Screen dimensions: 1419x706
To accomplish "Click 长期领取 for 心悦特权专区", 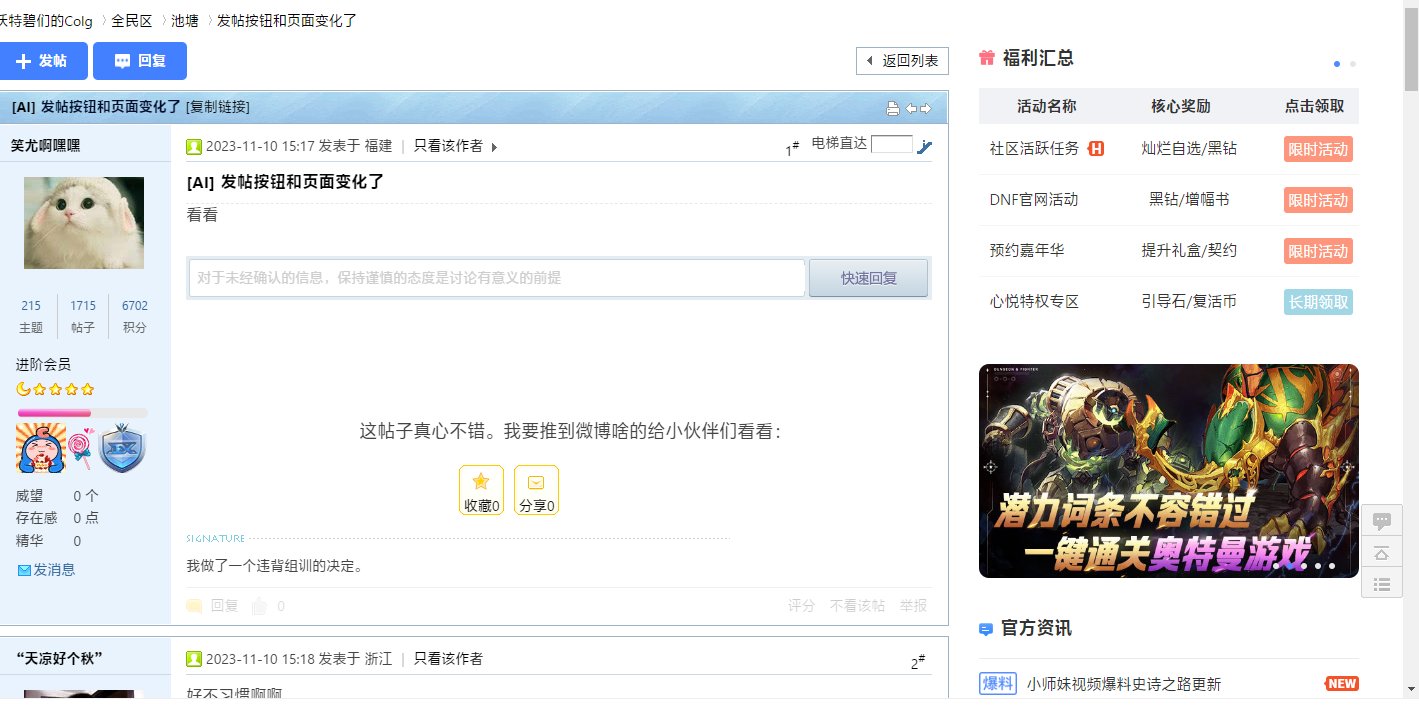I will 1318,302.
